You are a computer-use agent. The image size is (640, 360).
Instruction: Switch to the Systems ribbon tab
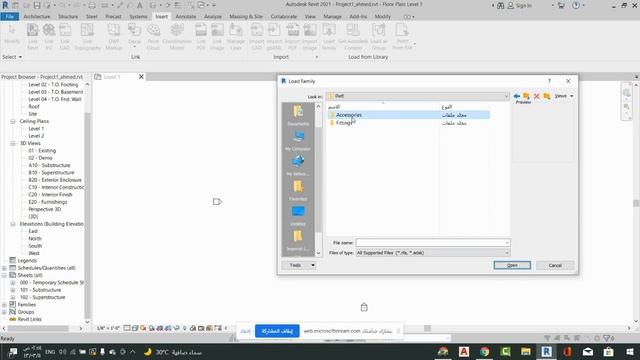[138, 17]
